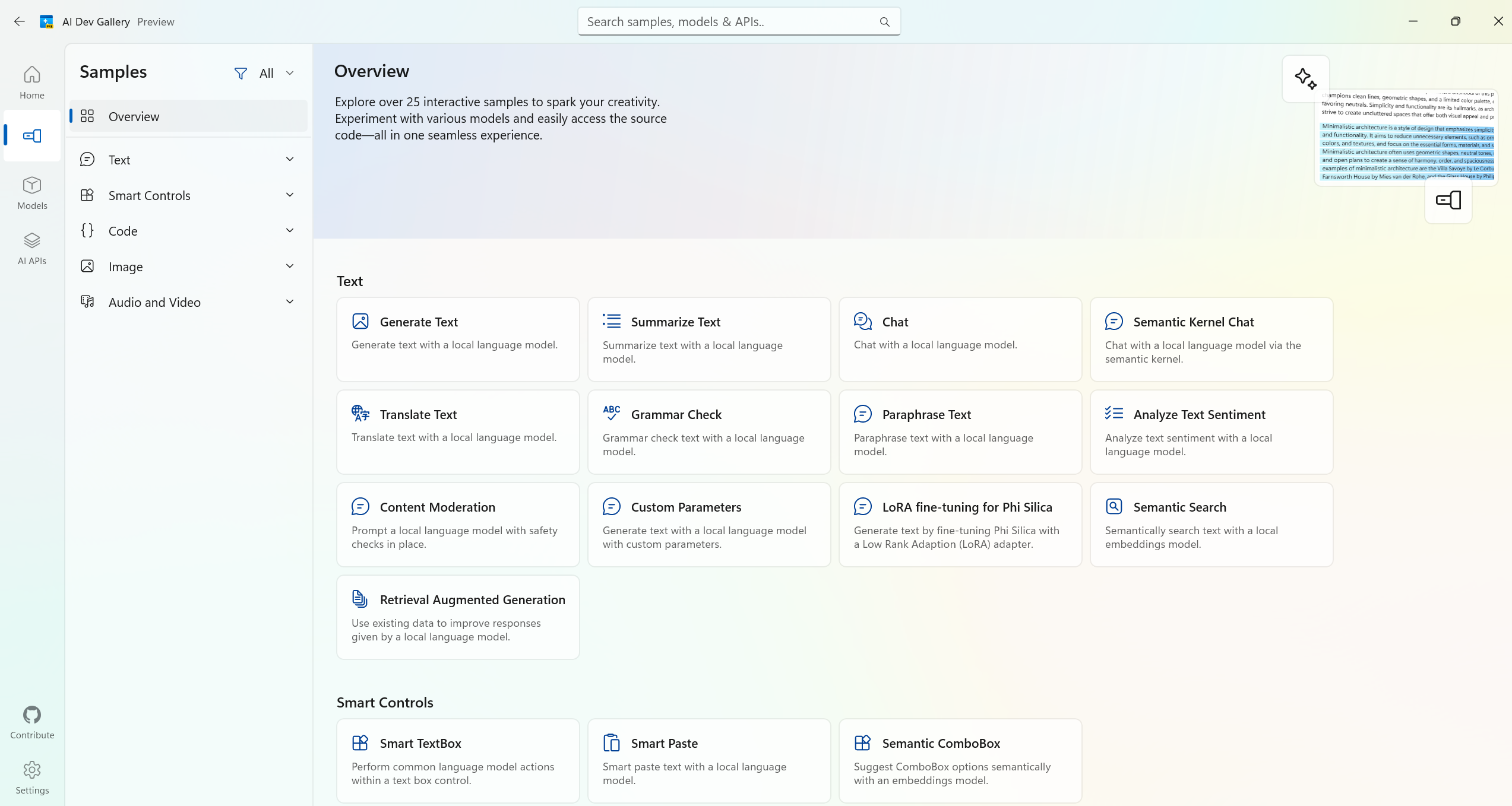Click the Semantic ComboBox icon
1512x806 pixels.
863,742
